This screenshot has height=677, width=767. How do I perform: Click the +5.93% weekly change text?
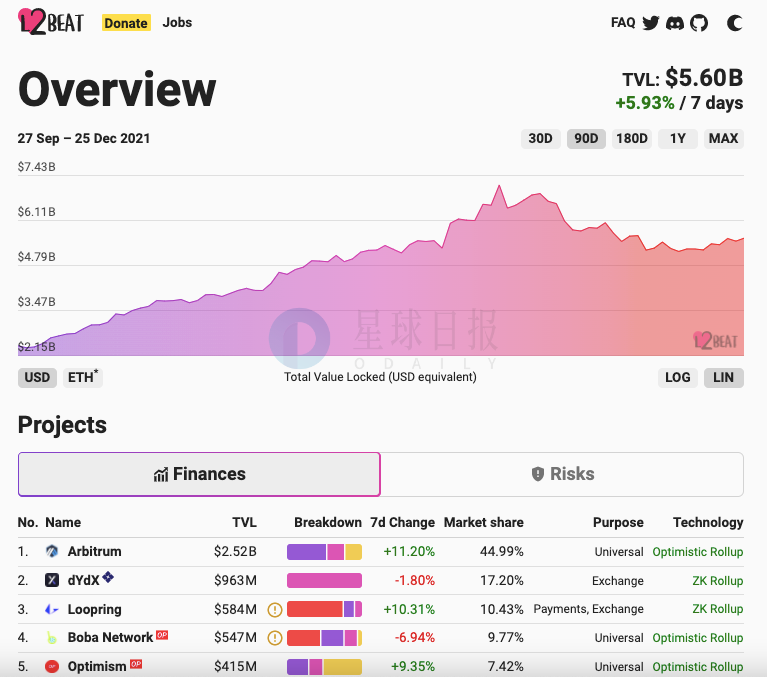tap(645, 103)
